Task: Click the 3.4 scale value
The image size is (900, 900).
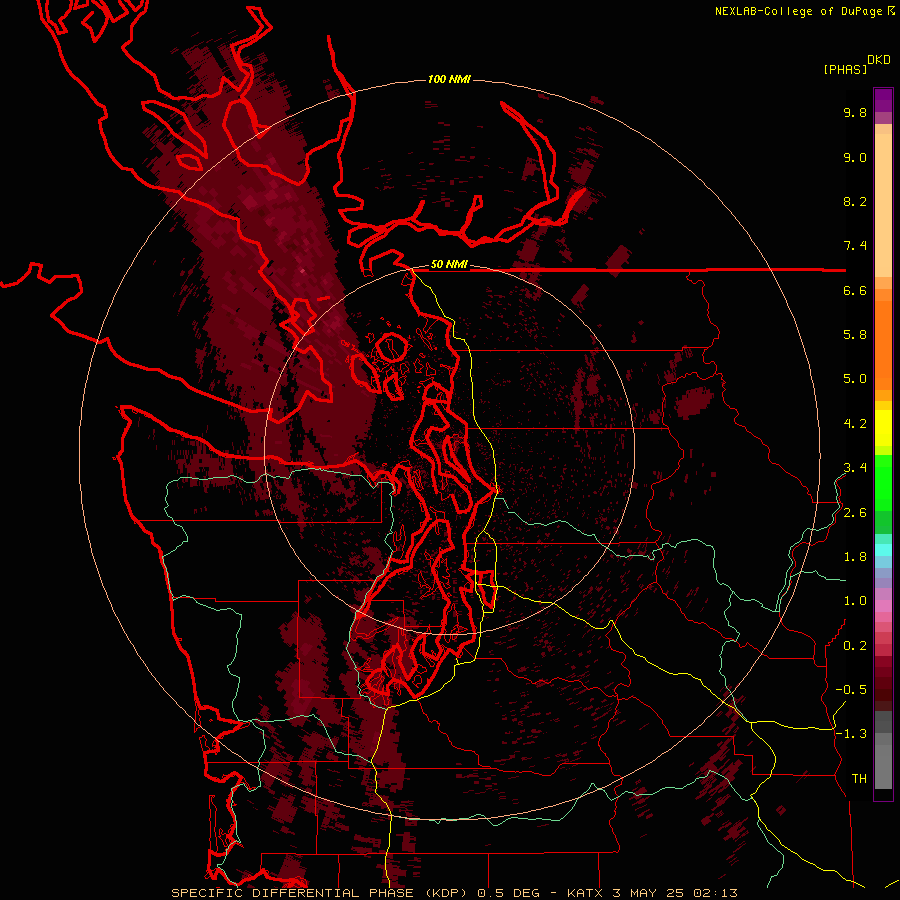Action: [x=855, y=468]
